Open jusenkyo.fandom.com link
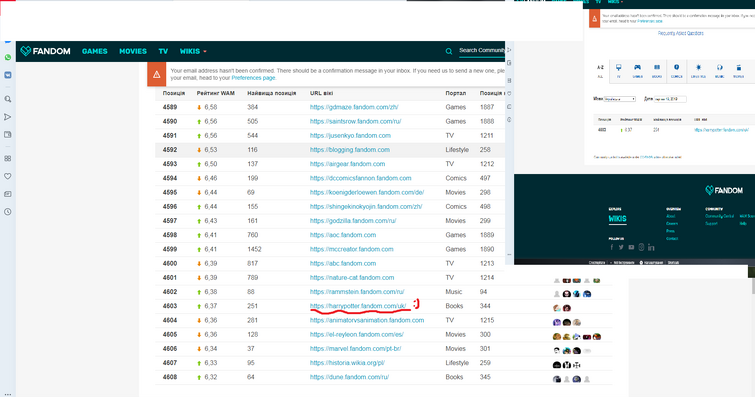This screenshot has width=755, height=397. 350,135
